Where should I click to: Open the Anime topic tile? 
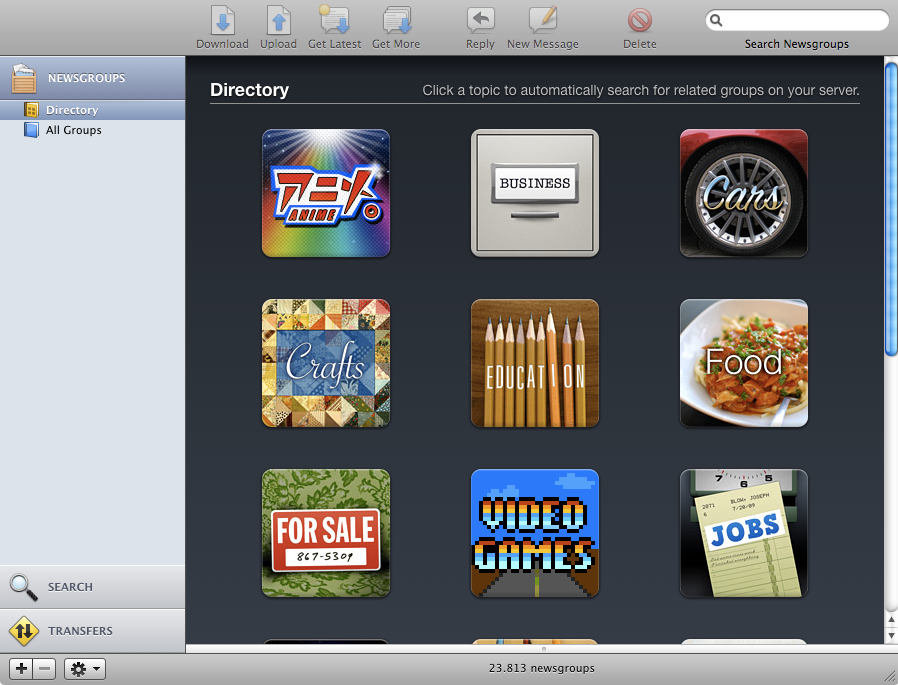pos(326,193)
